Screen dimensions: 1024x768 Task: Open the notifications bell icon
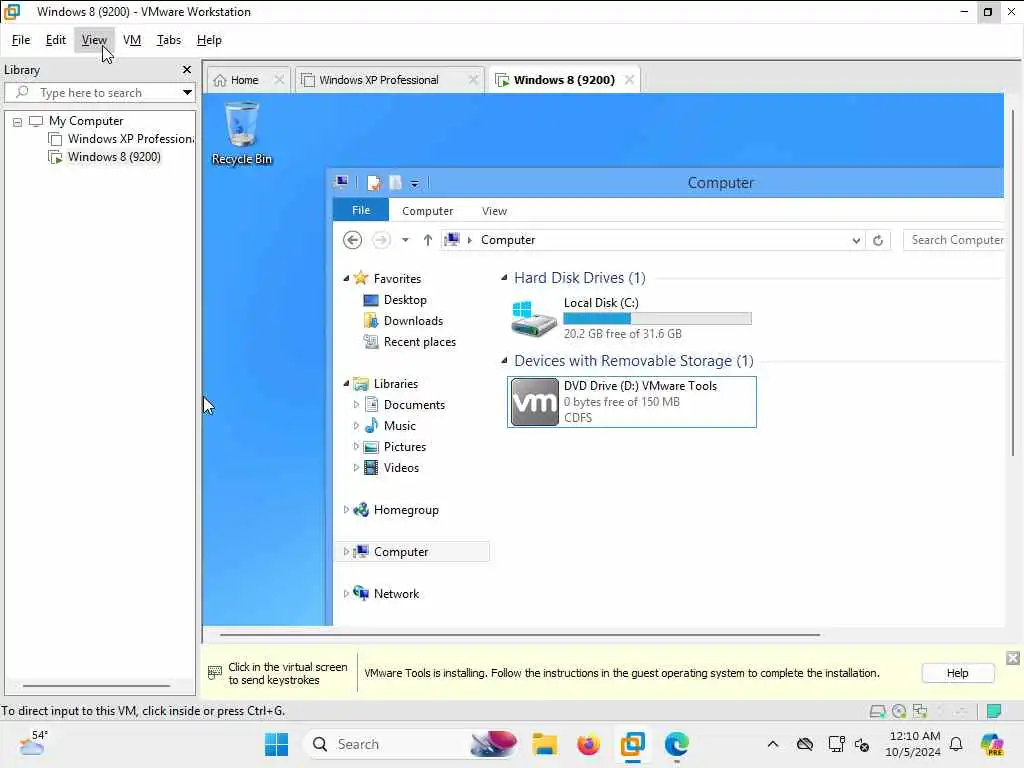point(956,744)
